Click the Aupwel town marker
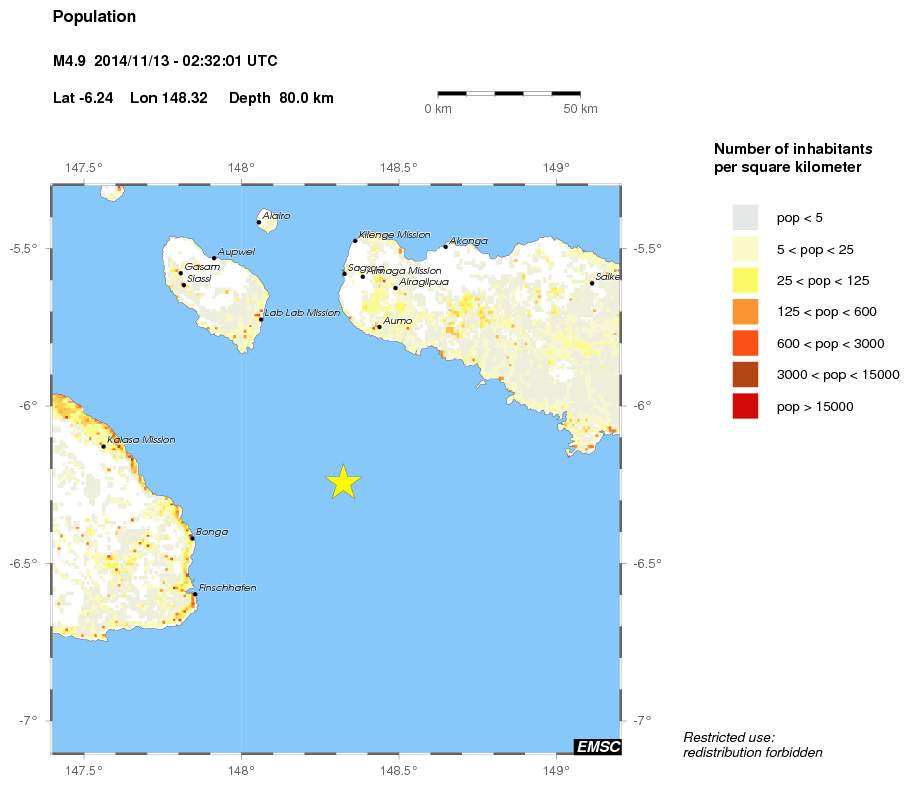The height and width of the screenshot is (785, 910). 214,258
